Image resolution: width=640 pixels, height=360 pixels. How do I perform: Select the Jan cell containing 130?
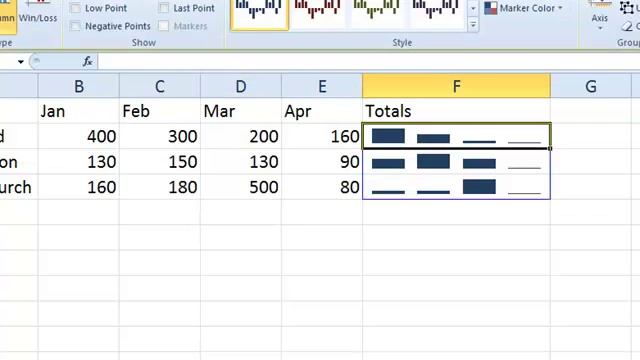tap(79, 162)
